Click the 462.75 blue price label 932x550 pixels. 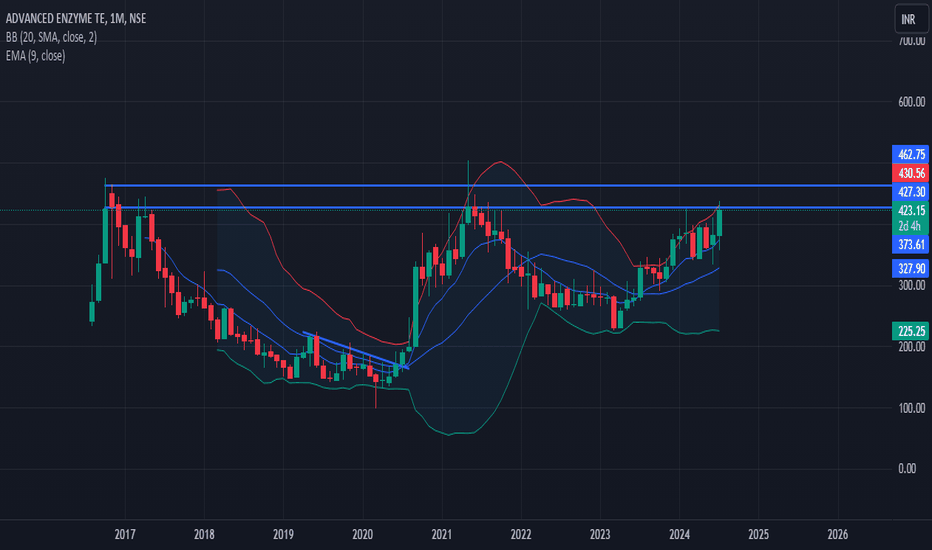(x=911, y=155)
